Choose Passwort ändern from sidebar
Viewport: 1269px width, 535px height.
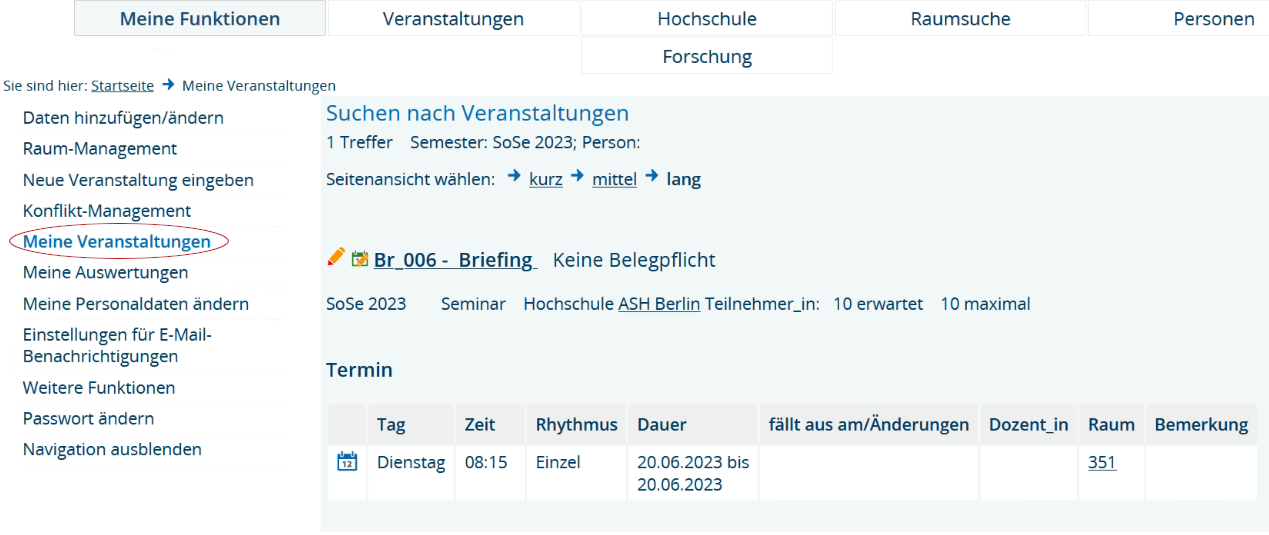tap(88, 418)
